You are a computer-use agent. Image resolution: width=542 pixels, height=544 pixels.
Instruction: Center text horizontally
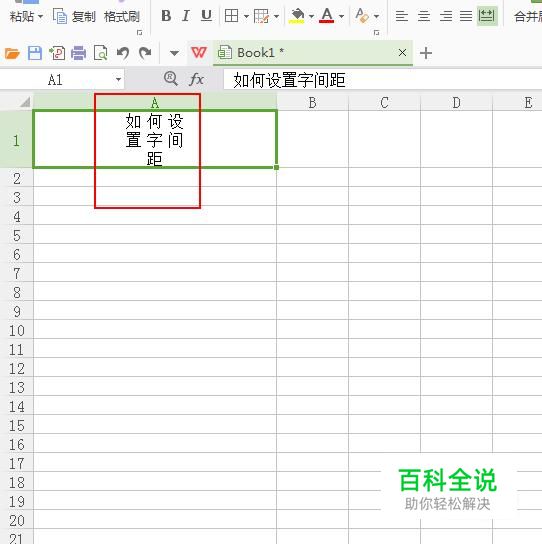coord(424,16)
